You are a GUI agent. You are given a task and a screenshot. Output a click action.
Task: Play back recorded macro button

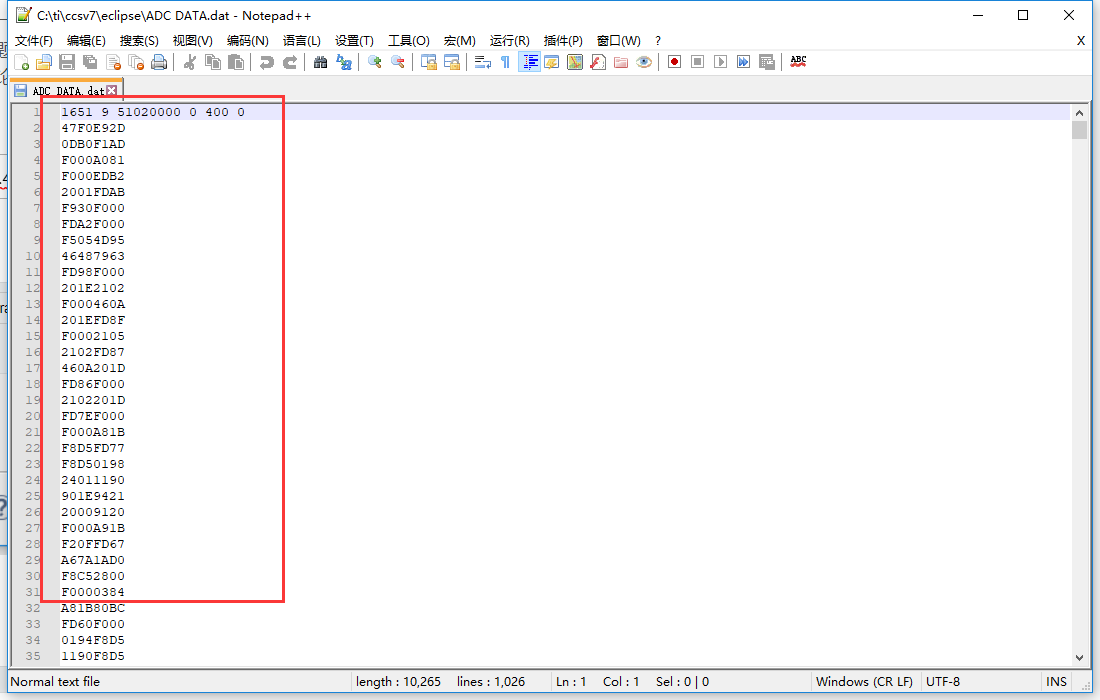[720, 62]
